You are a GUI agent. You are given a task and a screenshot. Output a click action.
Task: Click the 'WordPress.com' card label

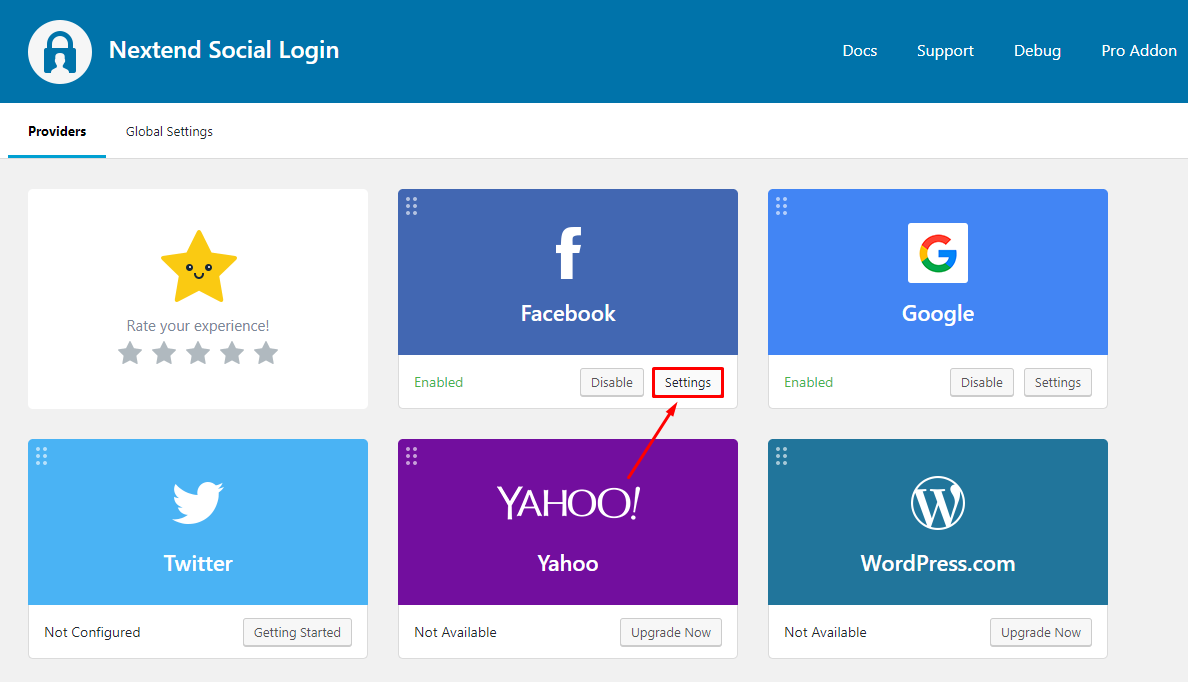click(938, 564)
